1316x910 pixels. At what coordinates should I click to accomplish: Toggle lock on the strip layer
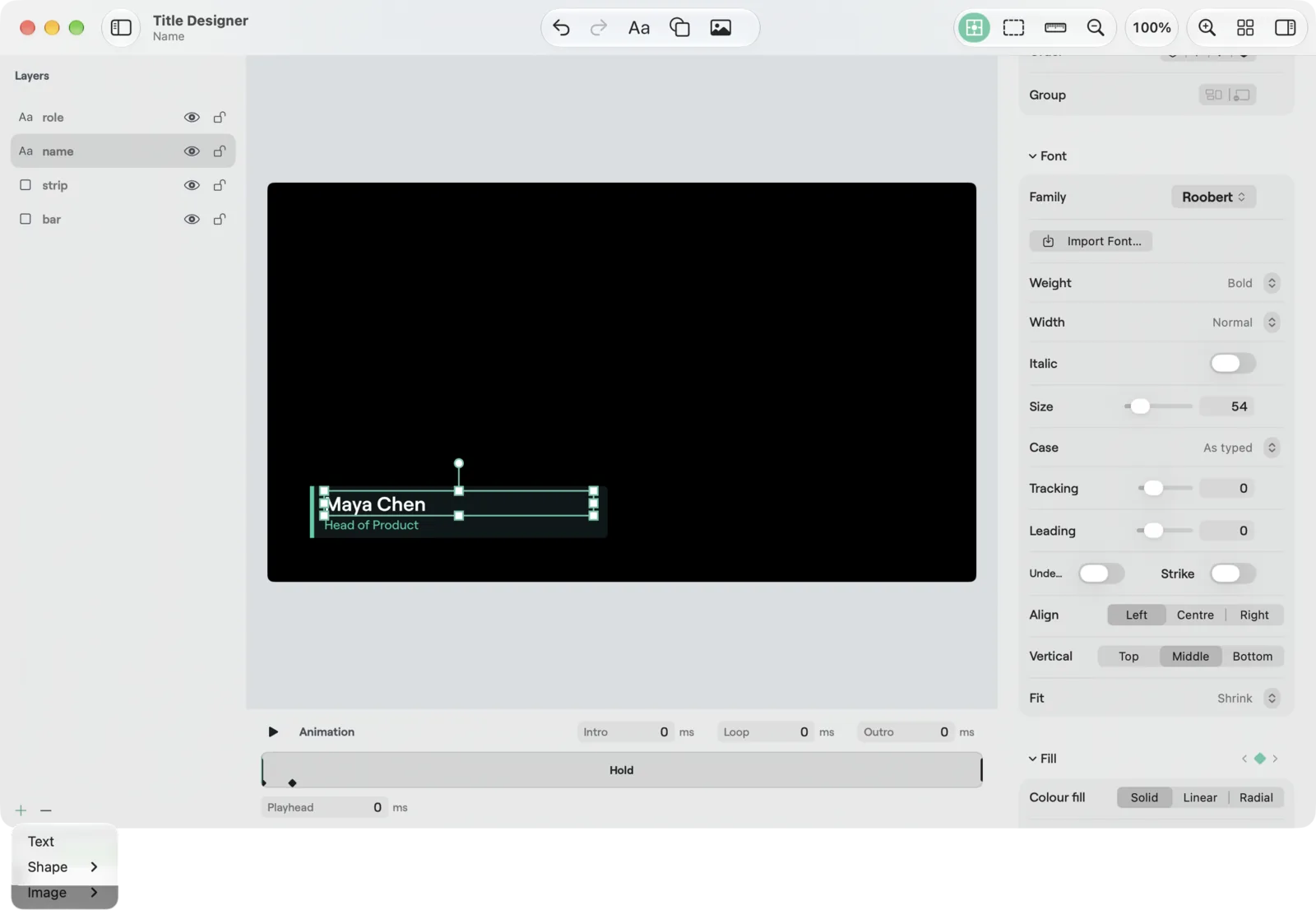pos(220,185)
